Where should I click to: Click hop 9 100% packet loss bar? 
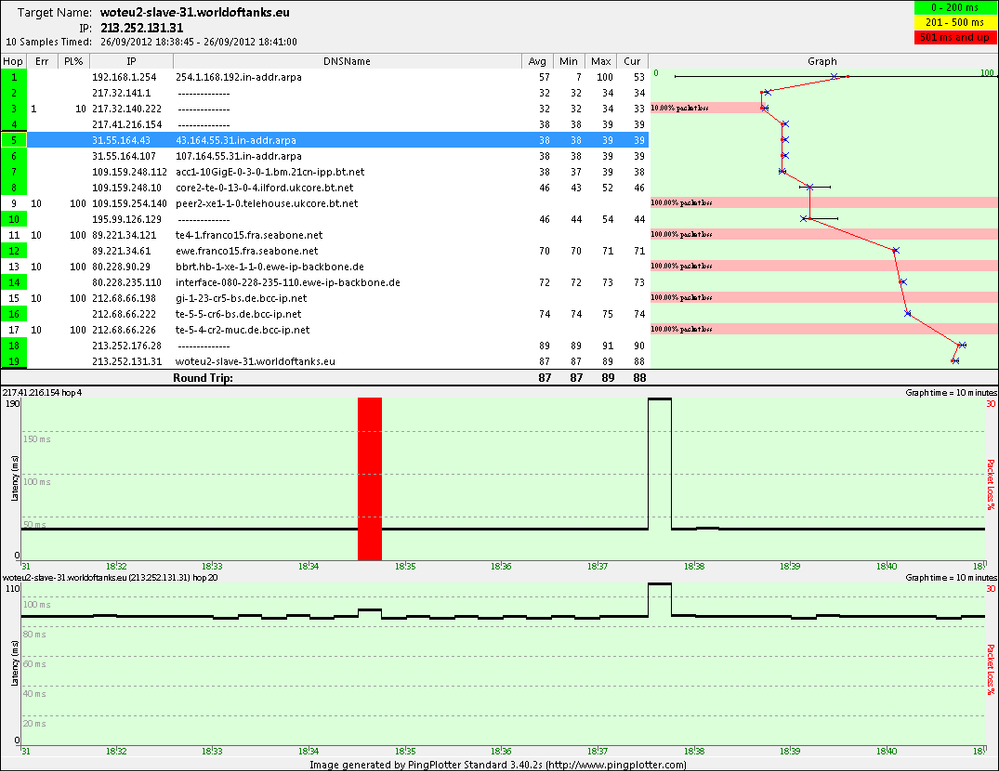(824, 203)
